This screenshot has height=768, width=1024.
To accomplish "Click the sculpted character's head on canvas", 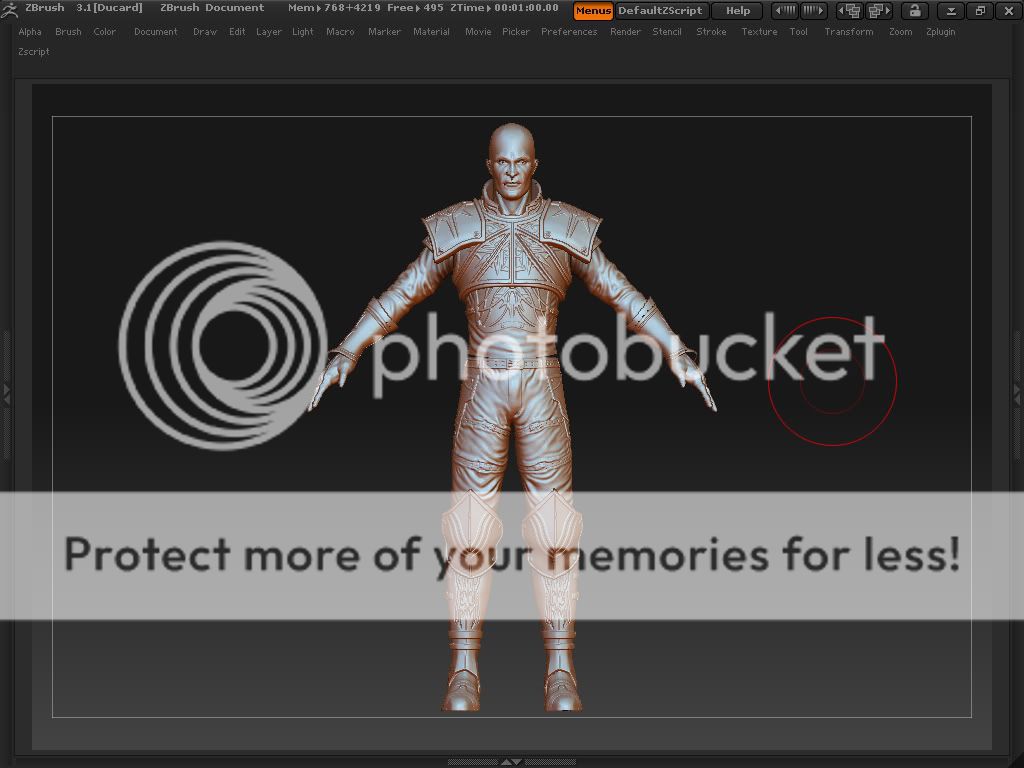I will click(x=511, y=160).
